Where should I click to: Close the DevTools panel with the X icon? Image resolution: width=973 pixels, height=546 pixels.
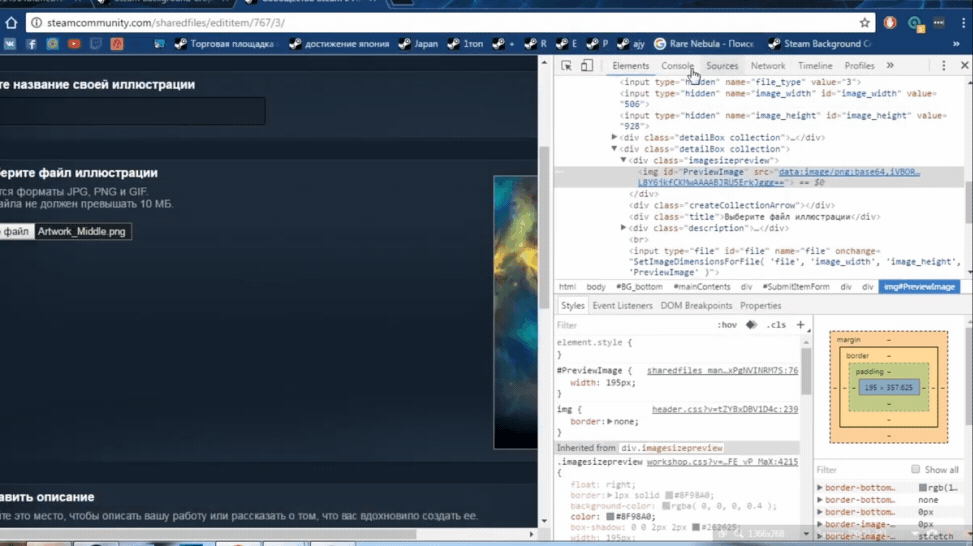(964, 65)
